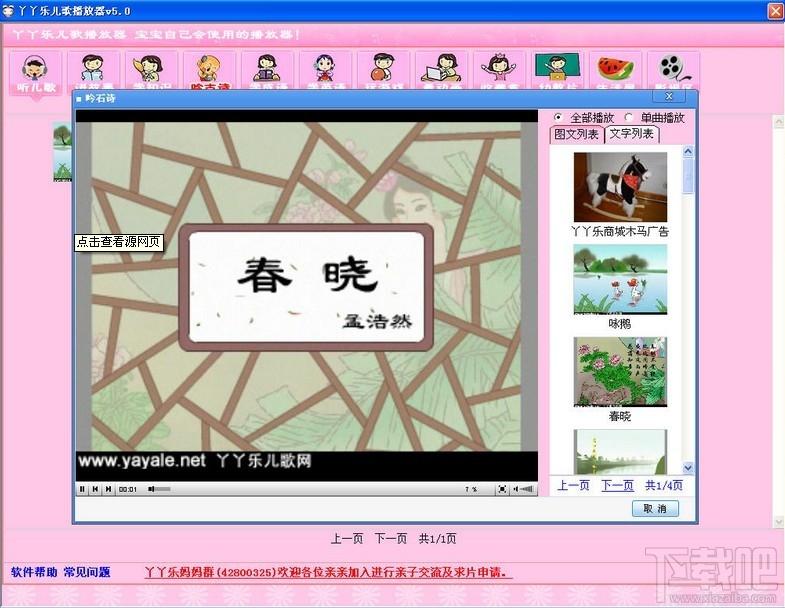Open the girl in traditional dress category
This screenshot has width=785, height=608.
pyautogui.click(x=326, y=71)
